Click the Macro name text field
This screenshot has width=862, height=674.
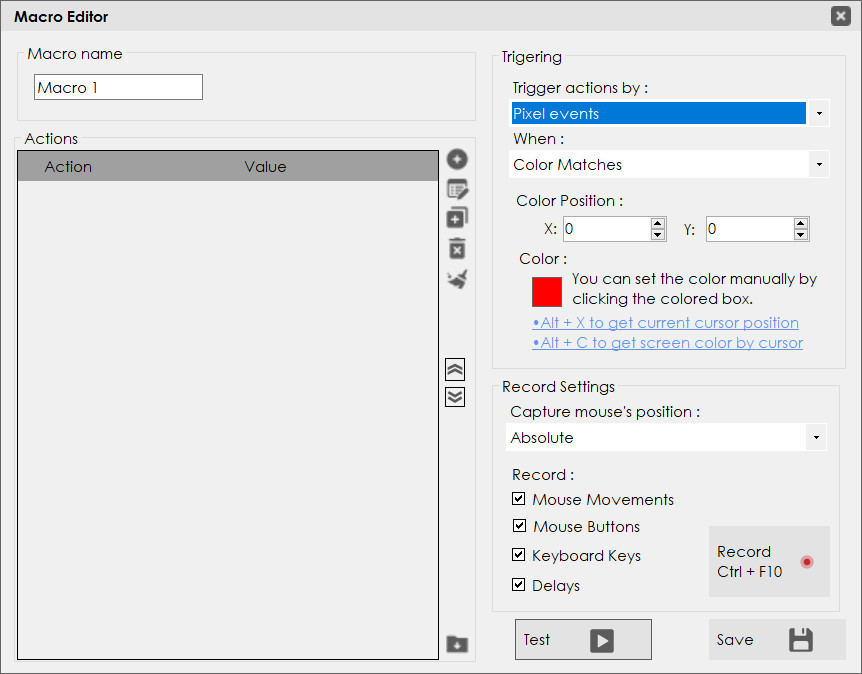[118, 87]
